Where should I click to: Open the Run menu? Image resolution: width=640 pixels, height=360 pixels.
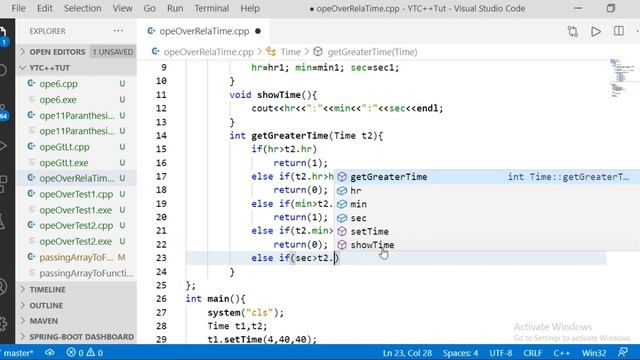(175, 8)
